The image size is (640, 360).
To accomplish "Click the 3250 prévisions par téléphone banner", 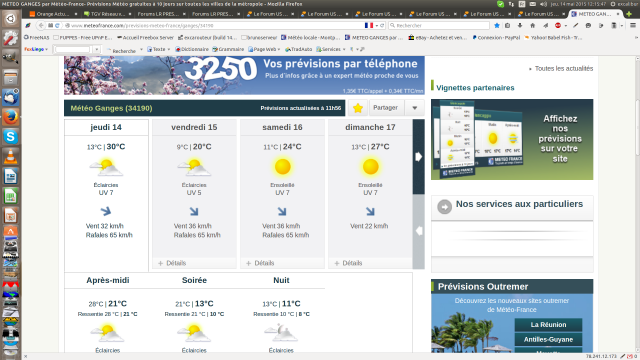I will point(244,76).
